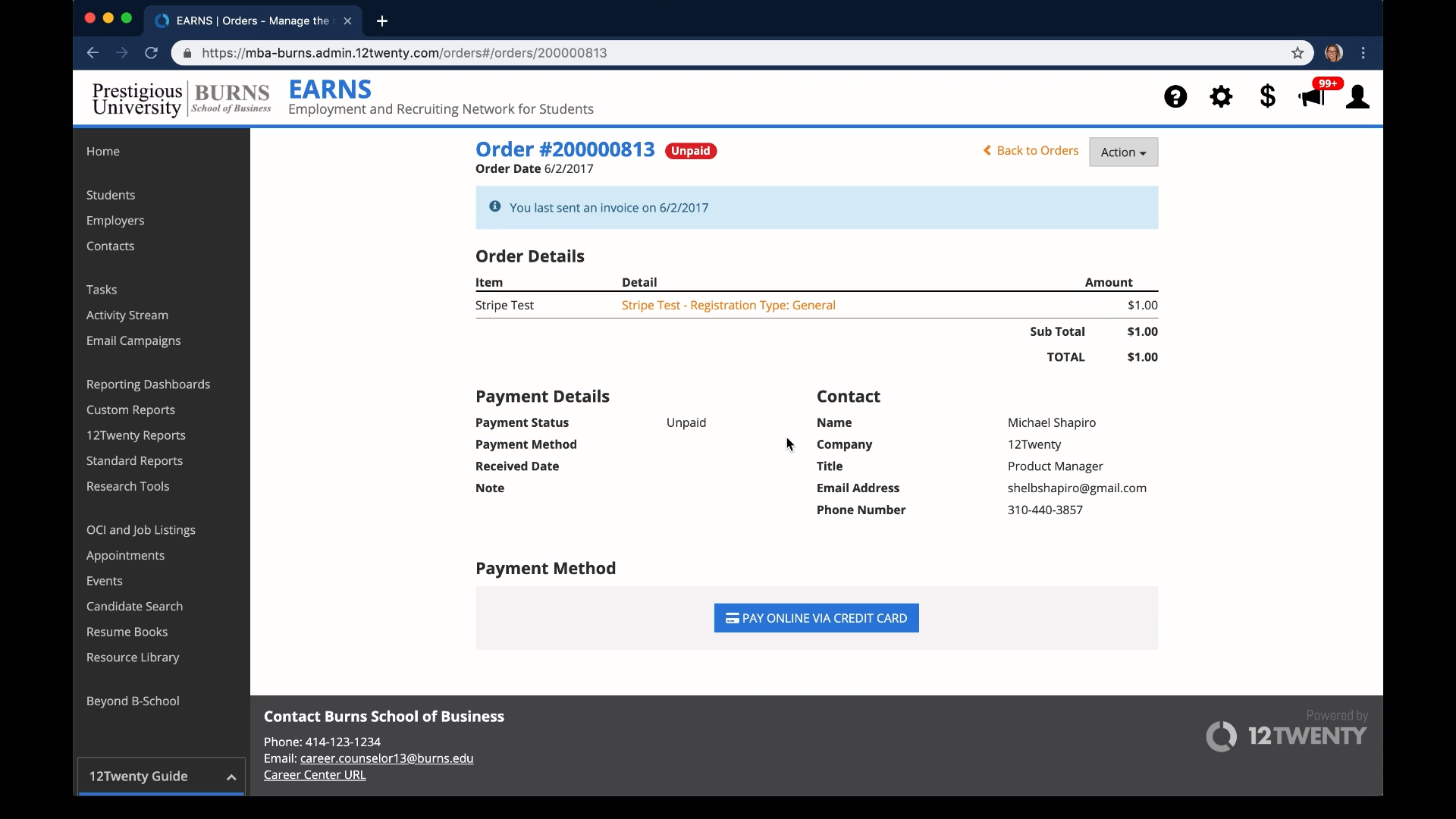
Task: Click the browser back arrow
Action: click(x=93, y=53)
